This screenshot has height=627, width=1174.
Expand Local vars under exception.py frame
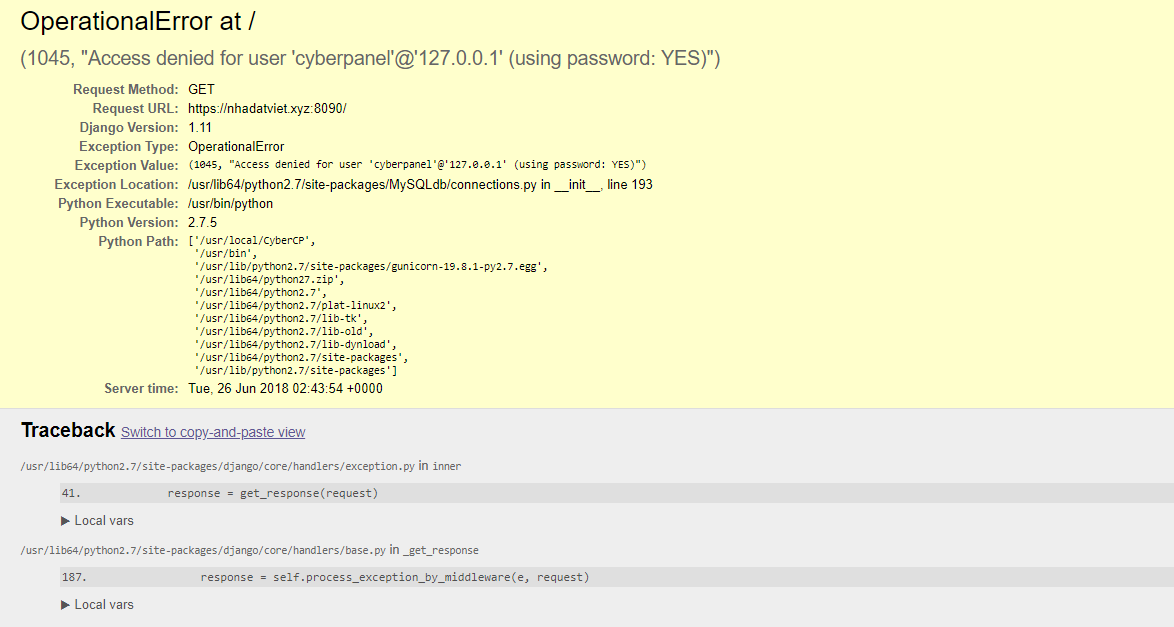97,520
